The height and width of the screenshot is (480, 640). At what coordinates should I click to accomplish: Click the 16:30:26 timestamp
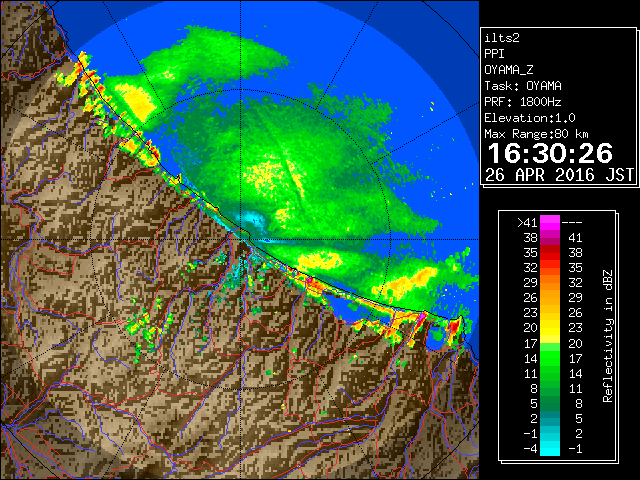point(550,153)
